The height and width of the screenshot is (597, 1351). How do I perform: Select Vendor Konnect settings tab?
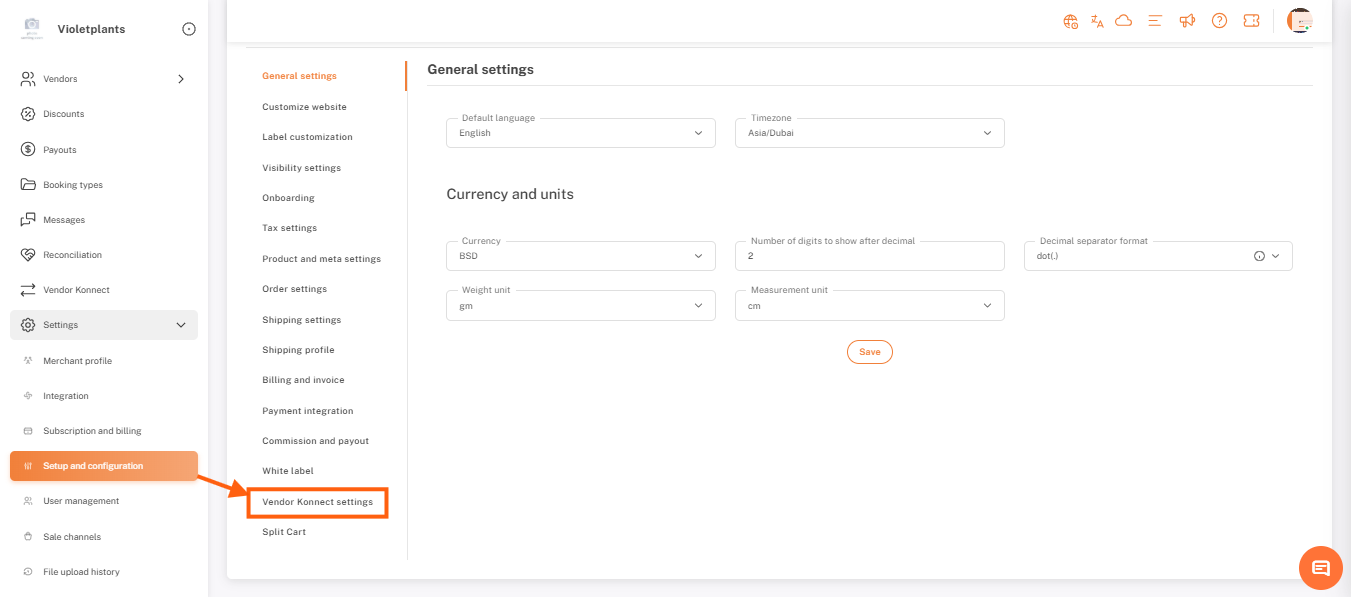(x=317, y=502)
